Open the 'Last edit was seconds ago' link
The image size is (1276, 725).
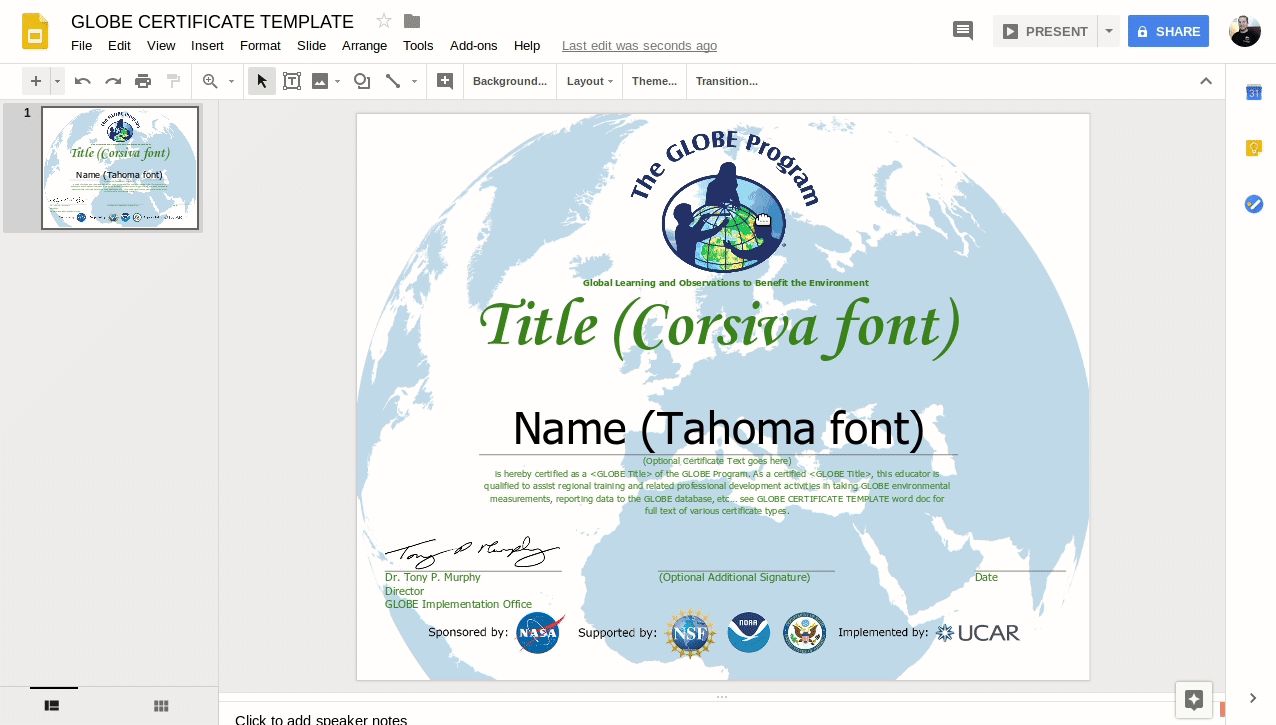tap(639, 46)
